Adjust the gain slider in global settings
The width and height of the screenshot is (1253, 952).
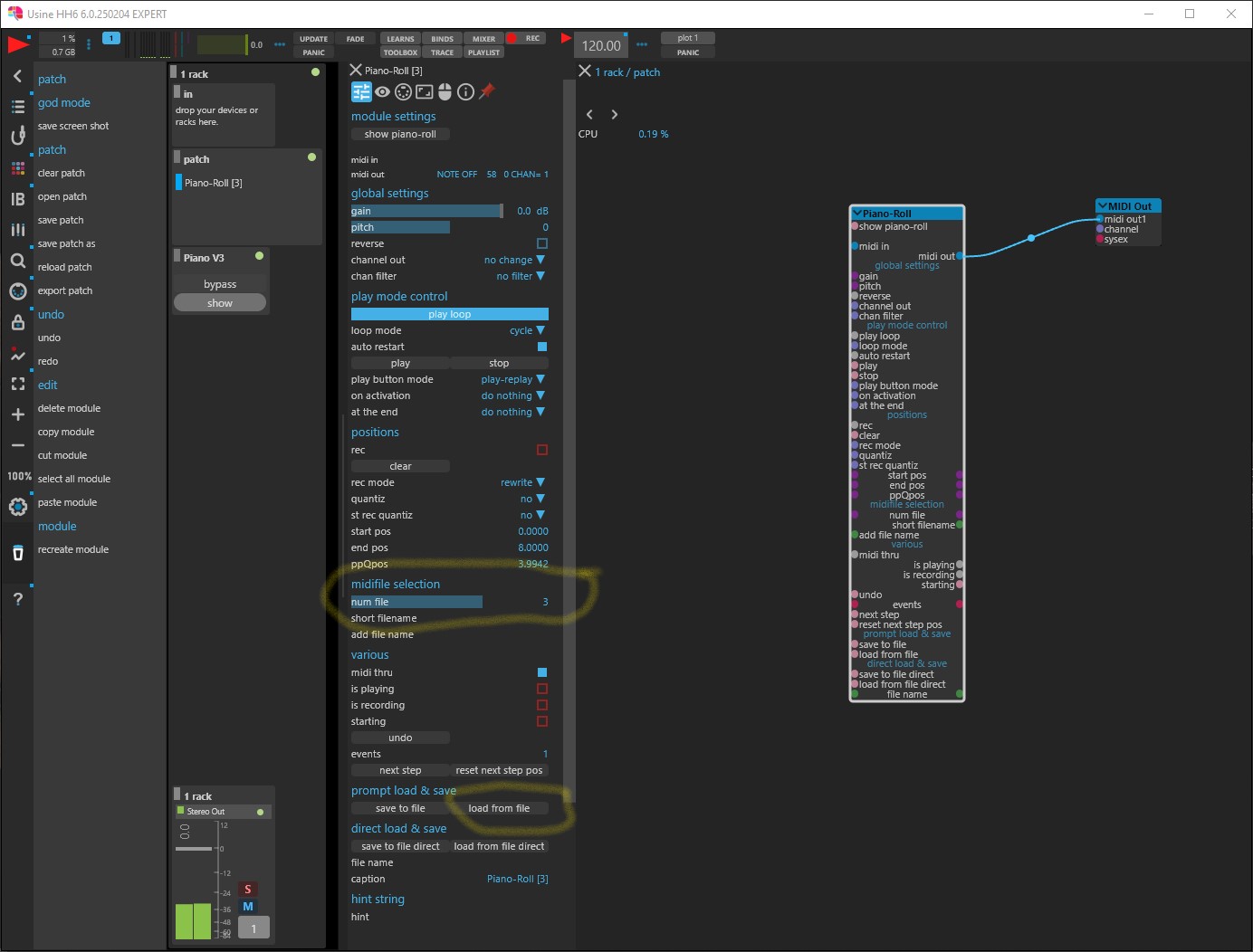tap(426, 211)
